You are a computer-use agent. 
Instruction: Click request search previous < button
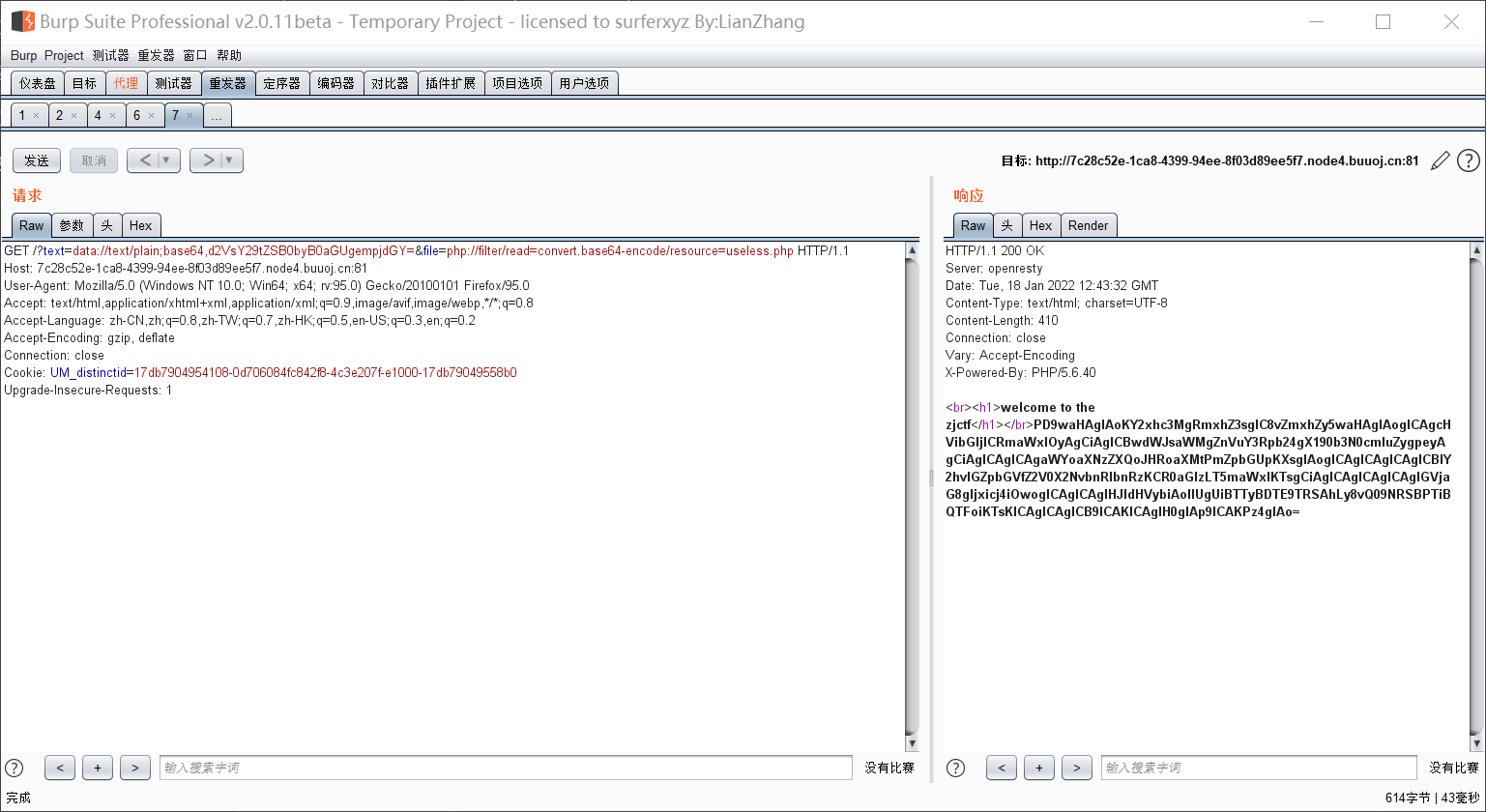pos(60,768)
